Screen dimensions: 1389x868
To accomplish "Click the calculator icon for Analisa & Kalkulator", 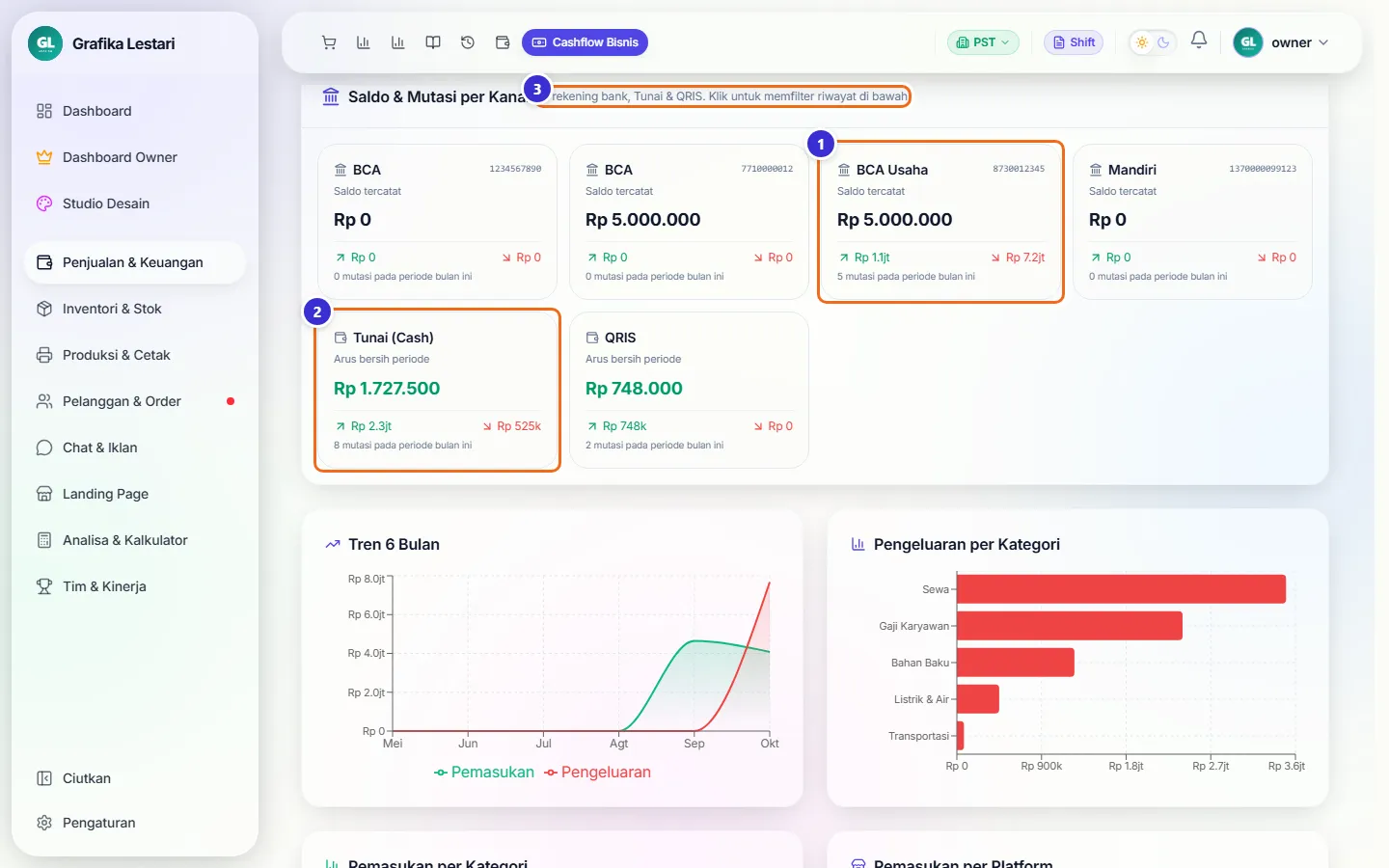I will [44, 540].
